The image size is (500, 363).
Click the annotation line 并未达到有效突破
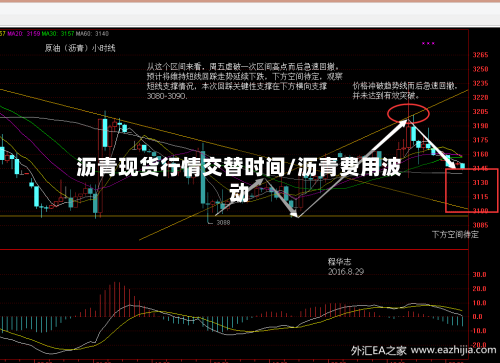[386, 96]
